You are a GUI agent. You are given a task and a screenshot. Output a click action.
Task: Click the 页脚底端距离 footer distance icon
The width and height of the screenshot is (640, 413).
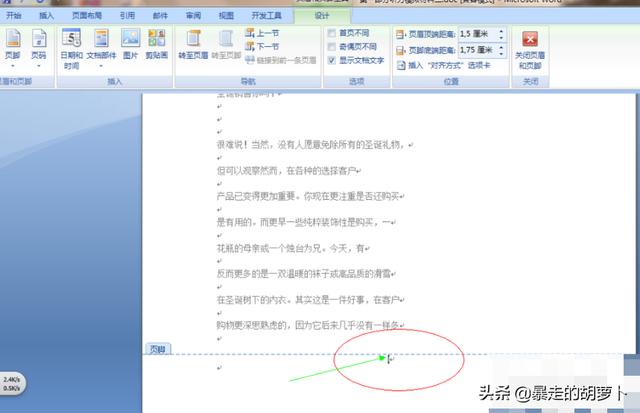pyautogui.click(x=400, y=50)
